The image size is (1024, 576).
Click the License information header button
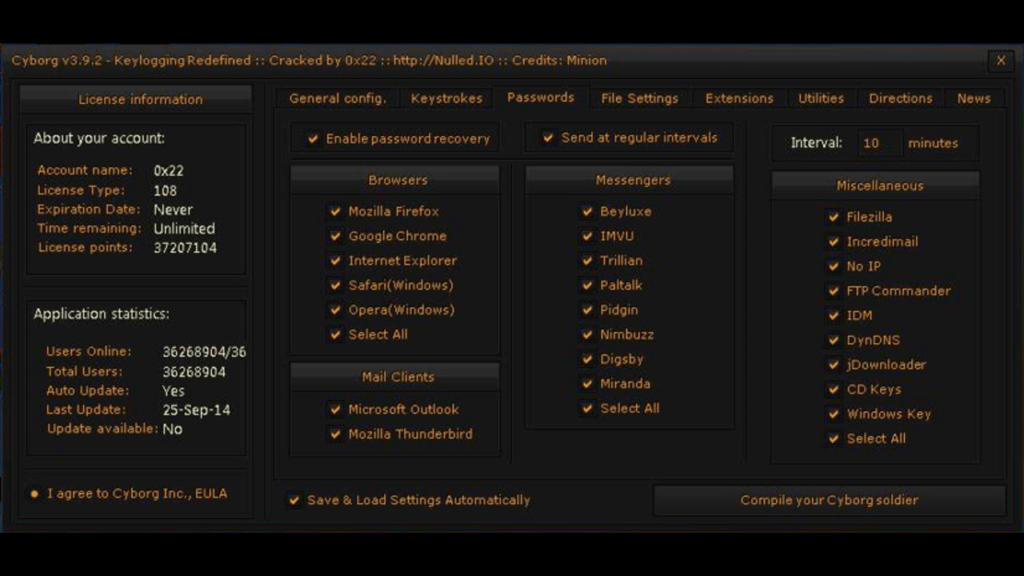coord(136,99)
